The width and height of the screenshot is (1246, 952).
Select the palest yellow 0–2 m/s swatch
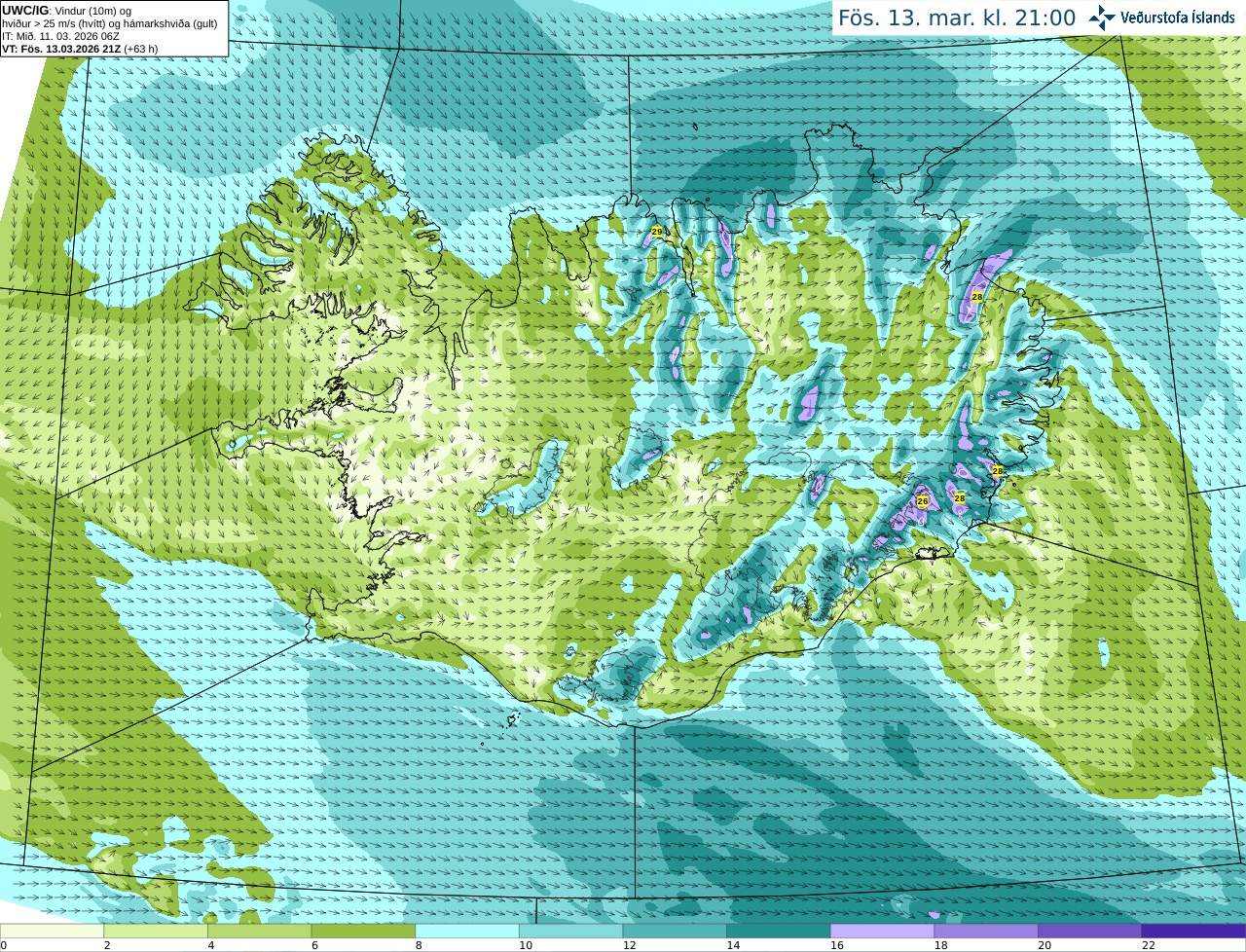[x=52, y=931]
